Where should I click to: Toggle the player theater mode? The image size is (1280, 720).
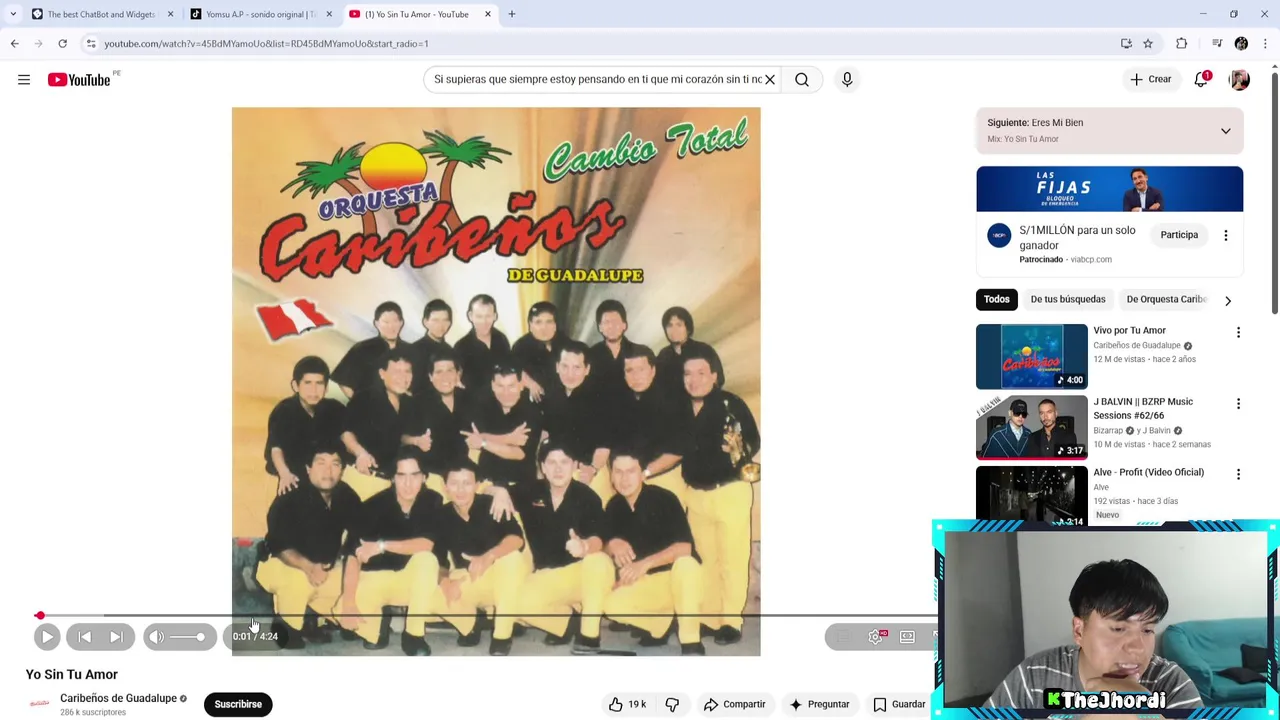click(x=907, y=637)
